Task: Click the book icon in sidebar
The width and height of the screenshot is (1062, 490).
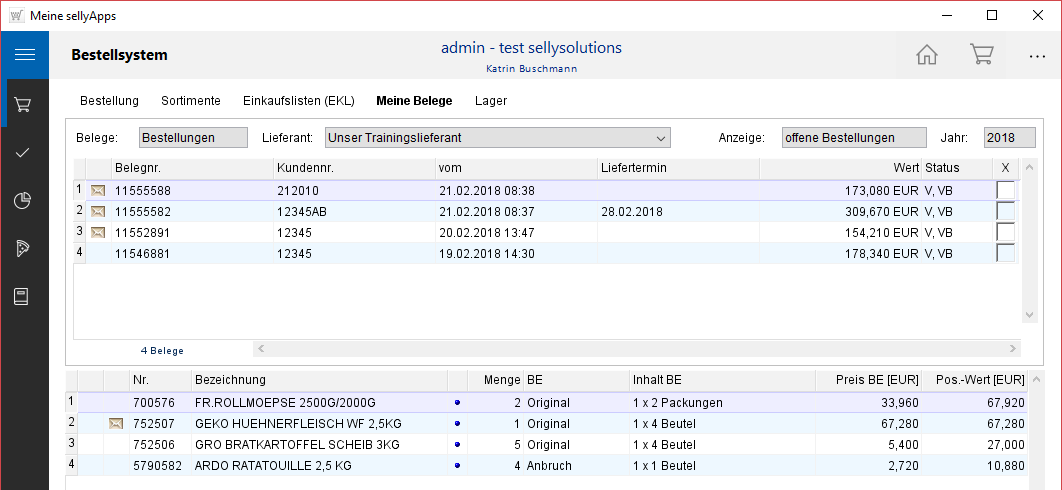Action: pyautogui.click(x=24, y=297)
